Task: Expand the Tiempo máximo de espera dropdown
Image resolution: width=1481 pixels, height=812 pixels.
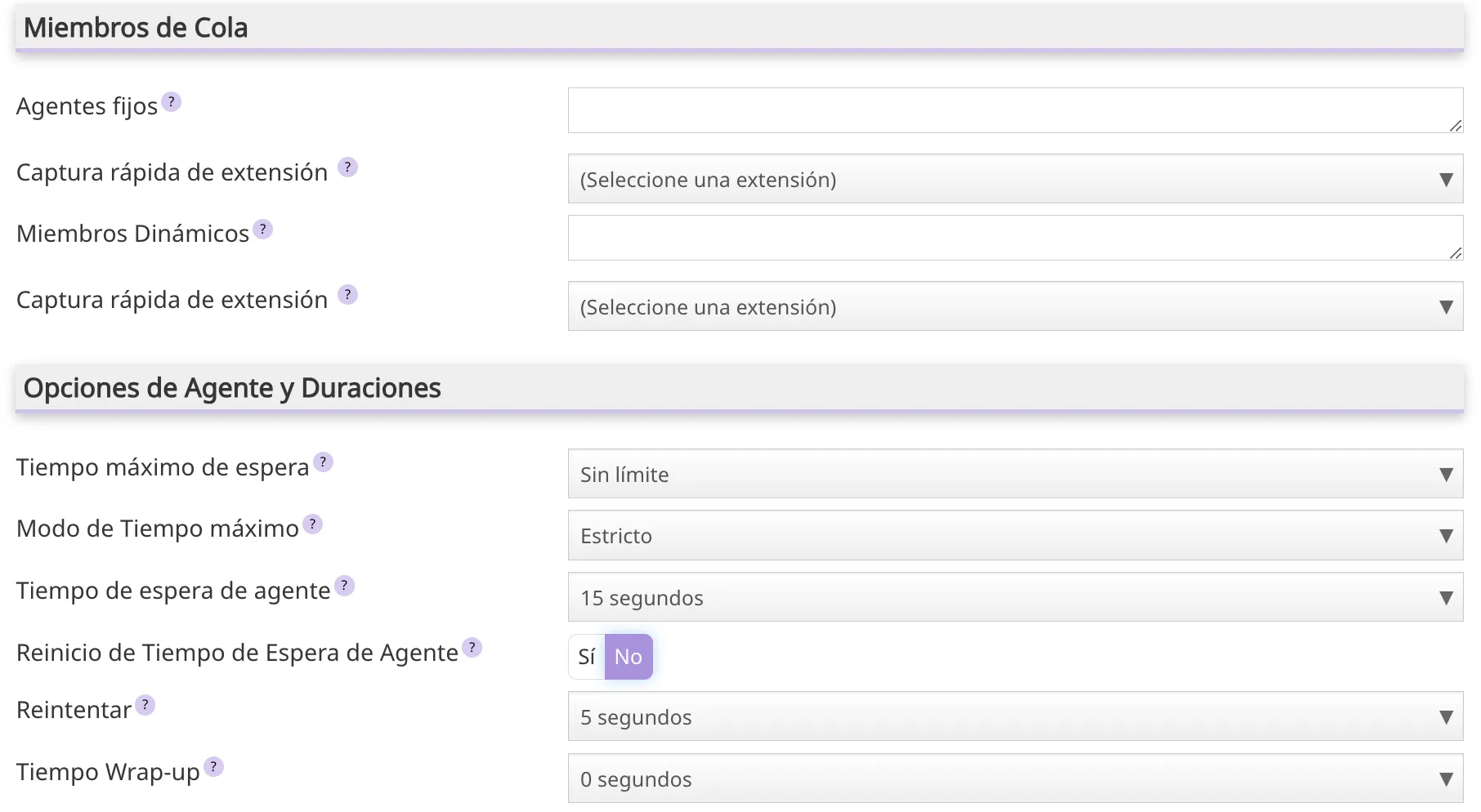Action: click(1014, 475)
